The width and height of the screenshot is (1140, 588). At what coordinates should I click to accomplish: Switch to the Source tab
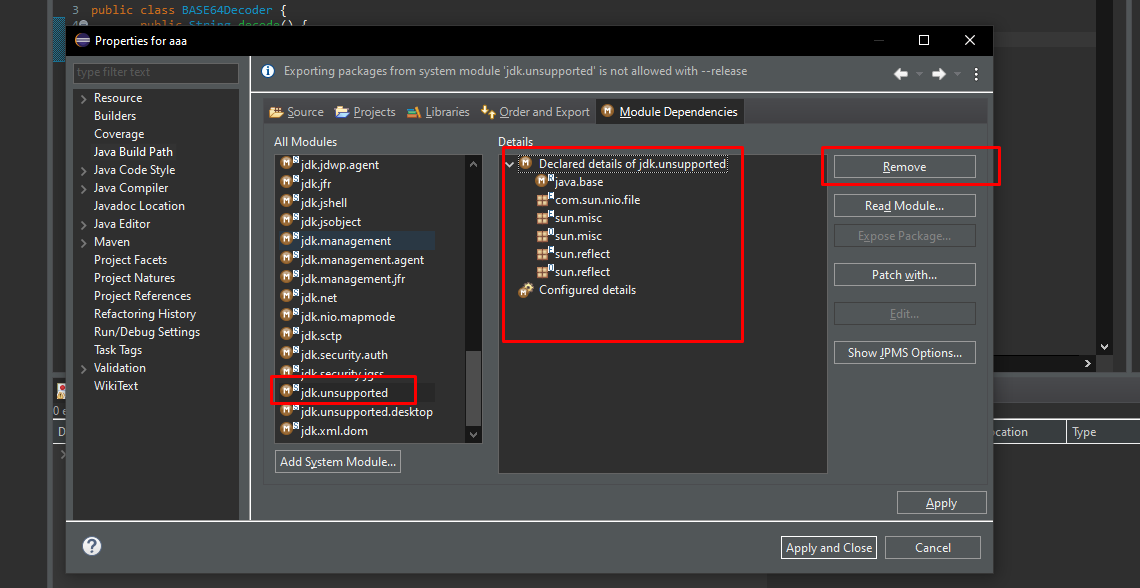(x=296, y=112)
